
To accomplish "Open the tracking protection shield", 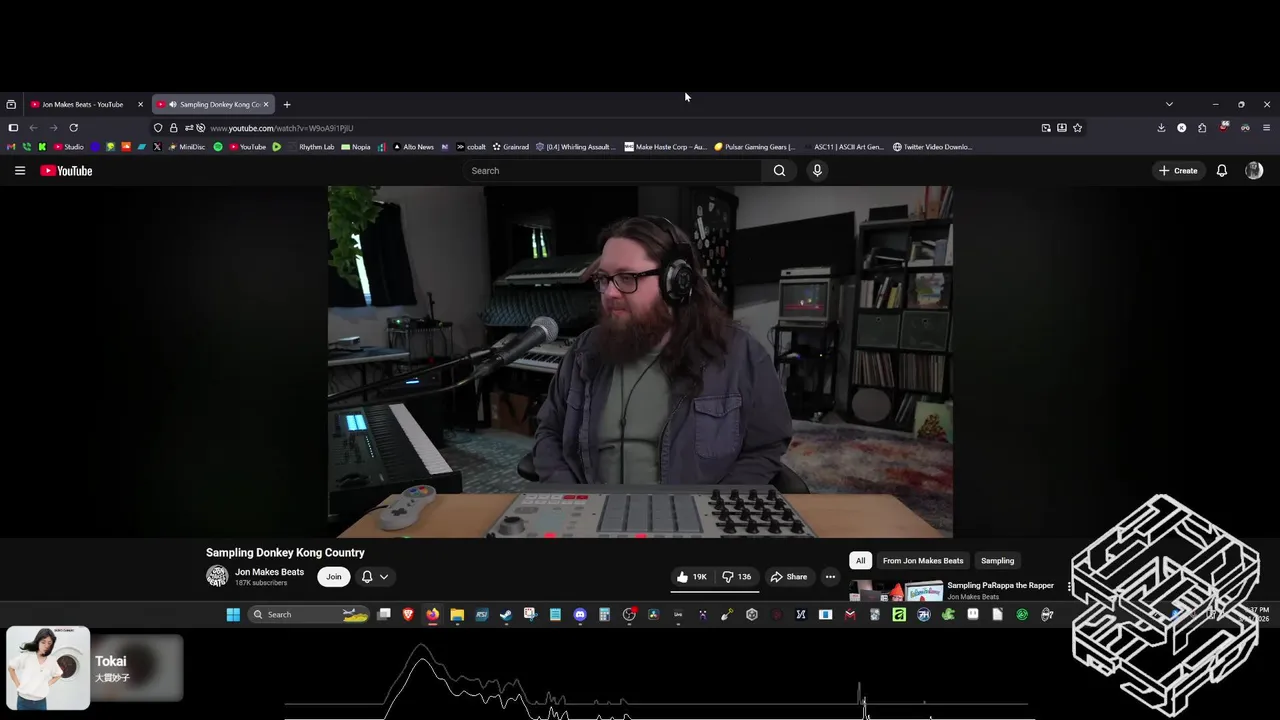I will point(158,128).
